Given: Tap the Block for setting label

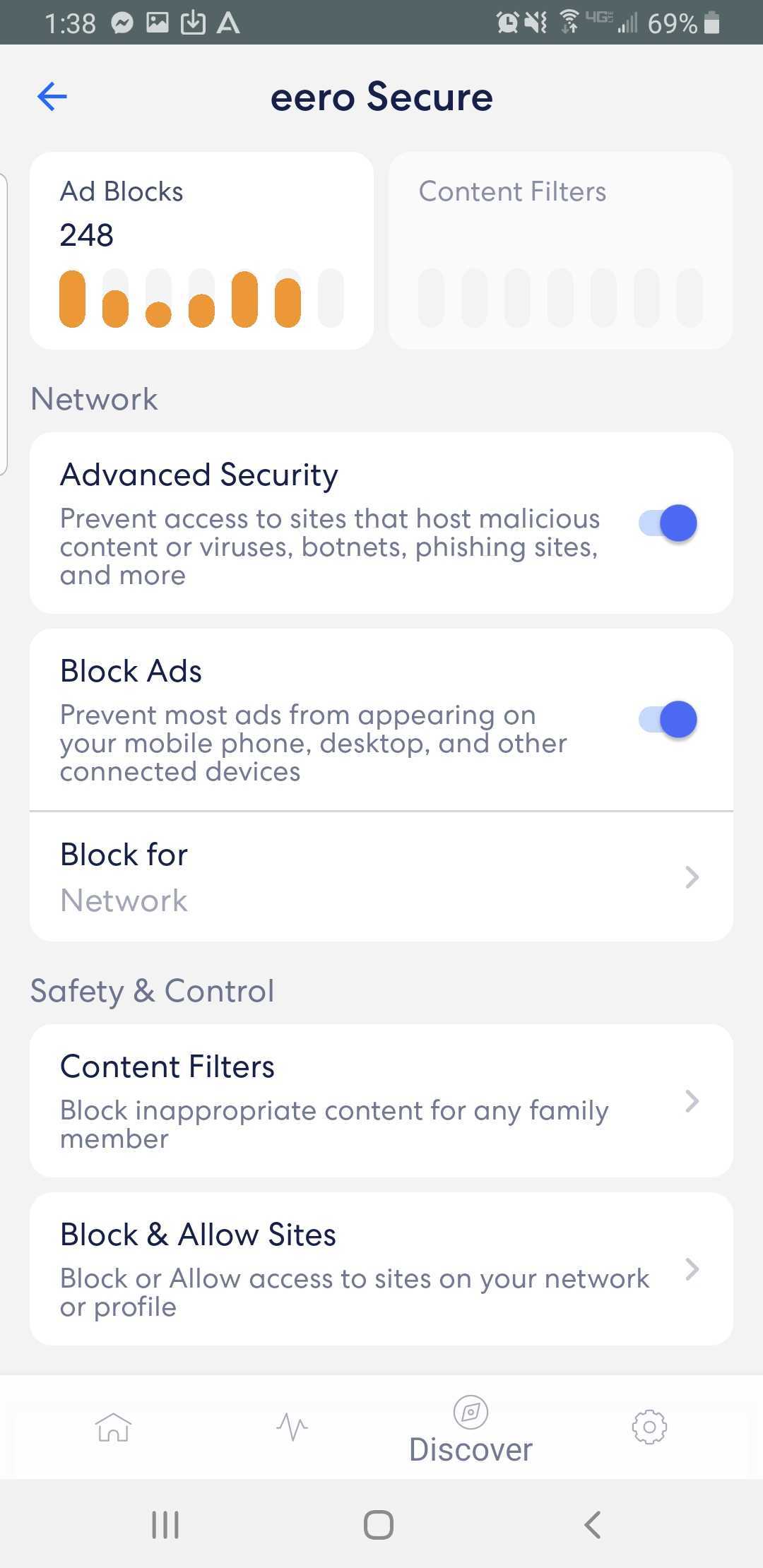Looking at the screenshot, I should tap(124, 855).
